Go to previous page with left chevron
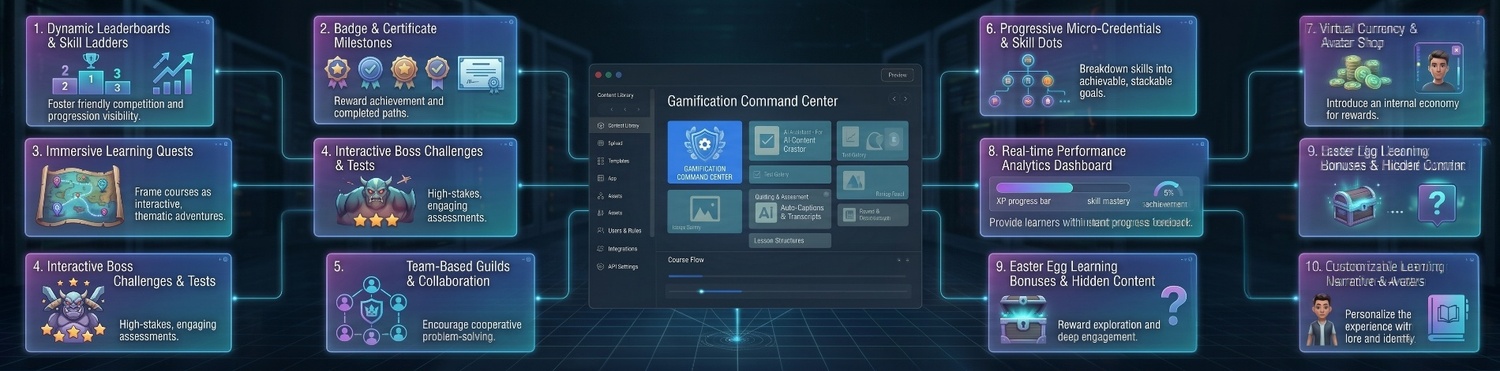1500x371 pixels. (x=893, y=99)
